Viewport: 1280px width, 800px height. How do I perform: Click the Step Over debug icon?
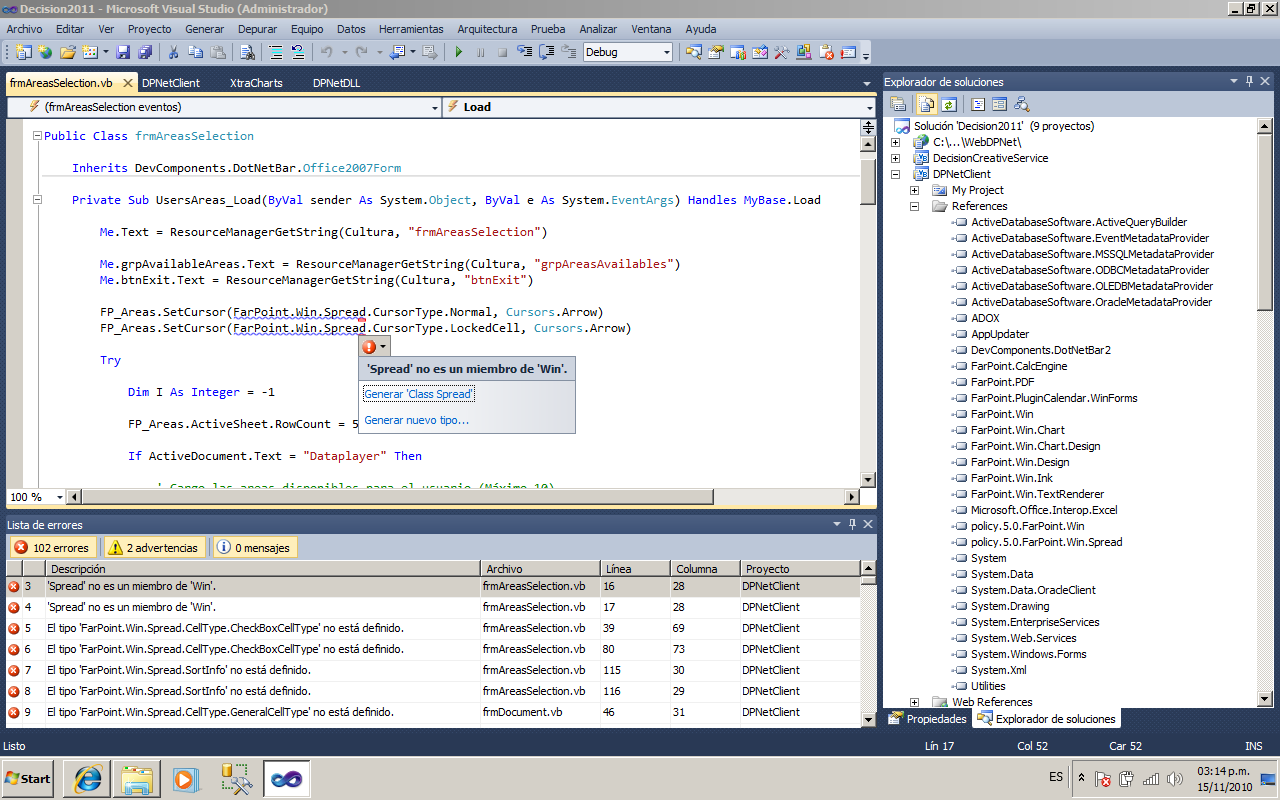[547, 52]
